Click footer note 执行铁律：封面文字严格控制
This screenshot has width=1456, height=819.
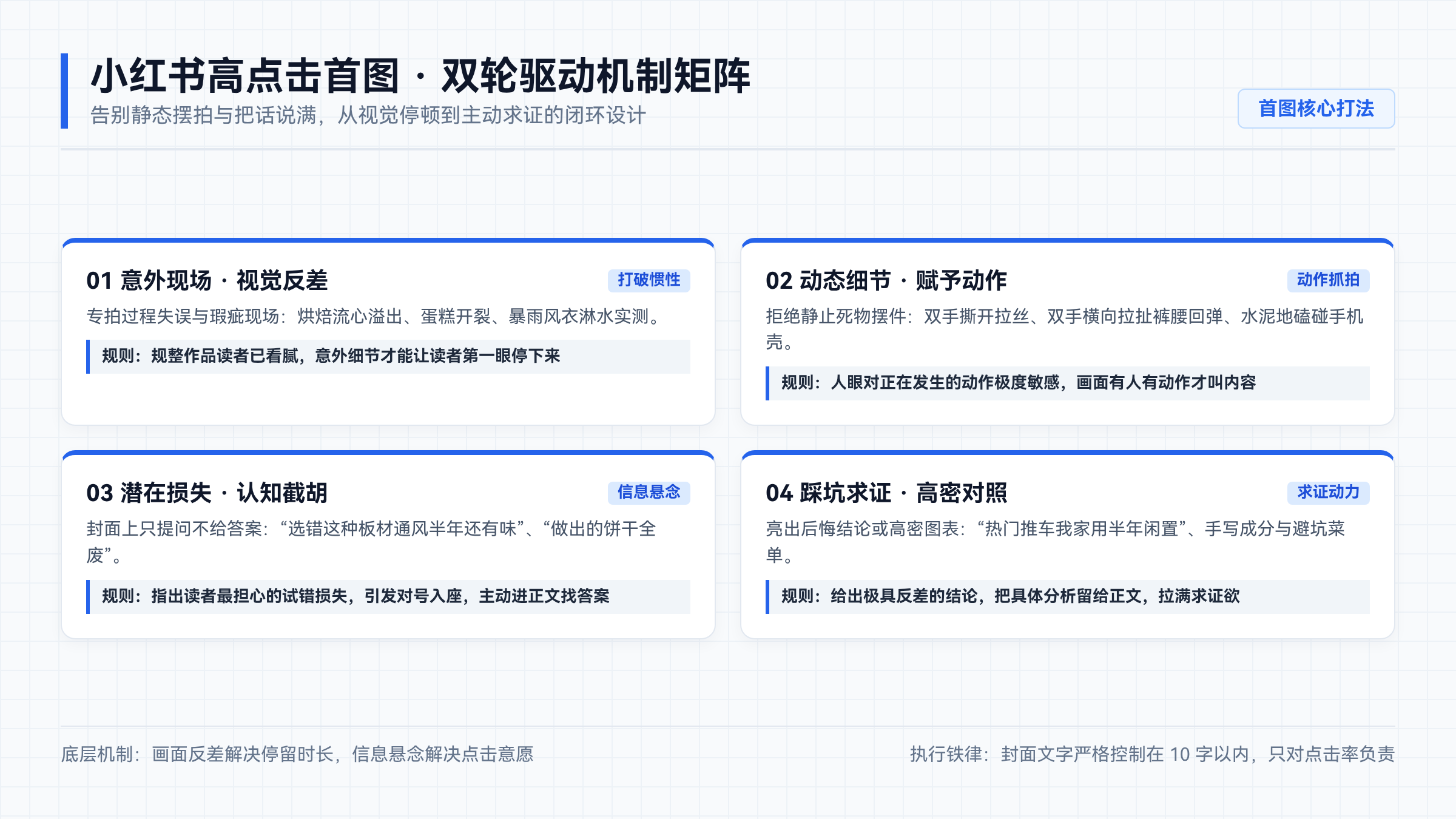[1152, 754]
